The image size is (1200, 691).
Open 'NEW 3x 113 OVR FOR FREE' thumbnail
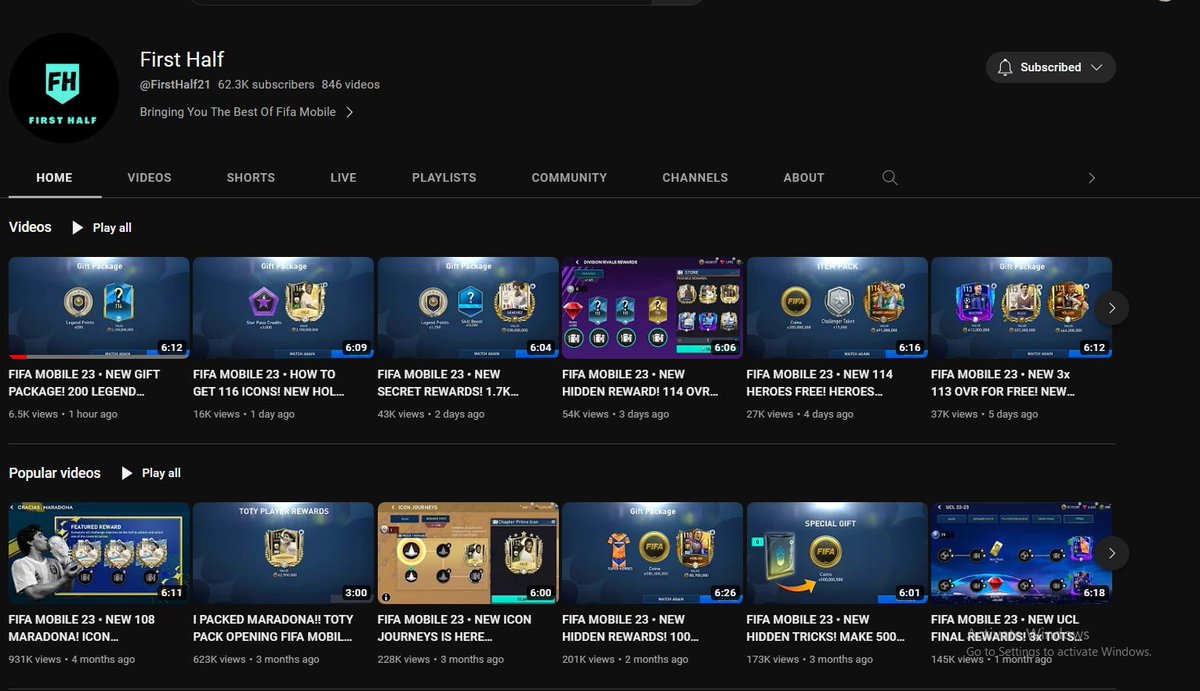[1021, 308]
